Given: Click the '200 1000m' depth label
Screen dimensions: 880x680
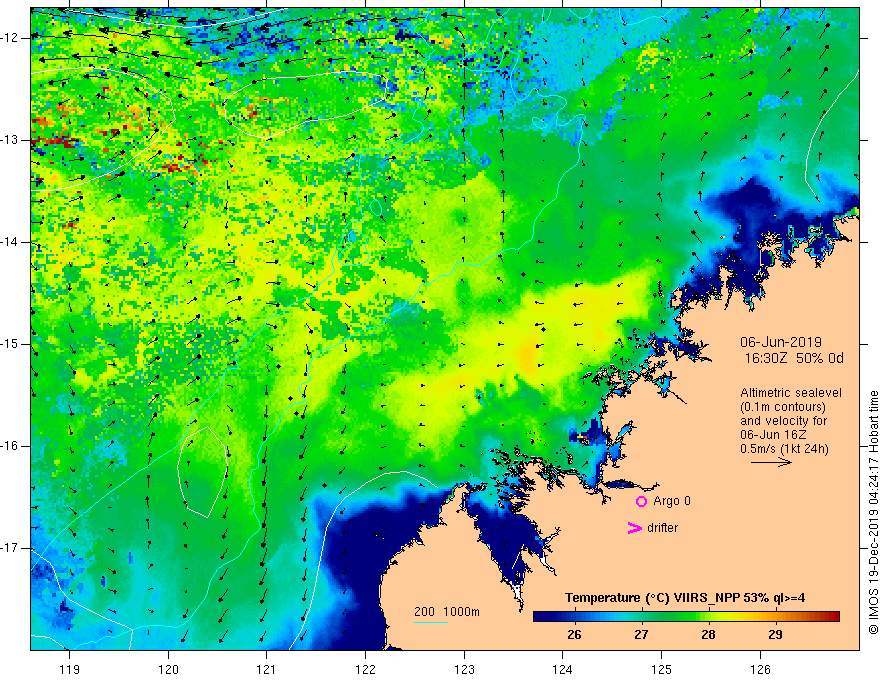Looking at the screenshot, I should point(447,612).
